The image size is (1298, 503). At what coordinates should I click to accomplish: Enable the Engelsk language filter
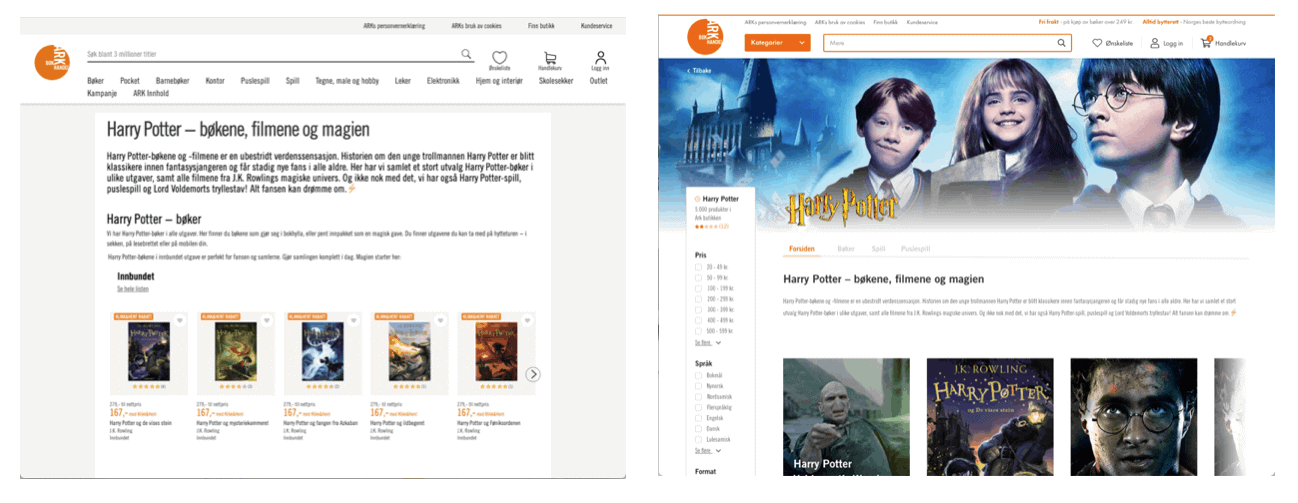point(699,417)
